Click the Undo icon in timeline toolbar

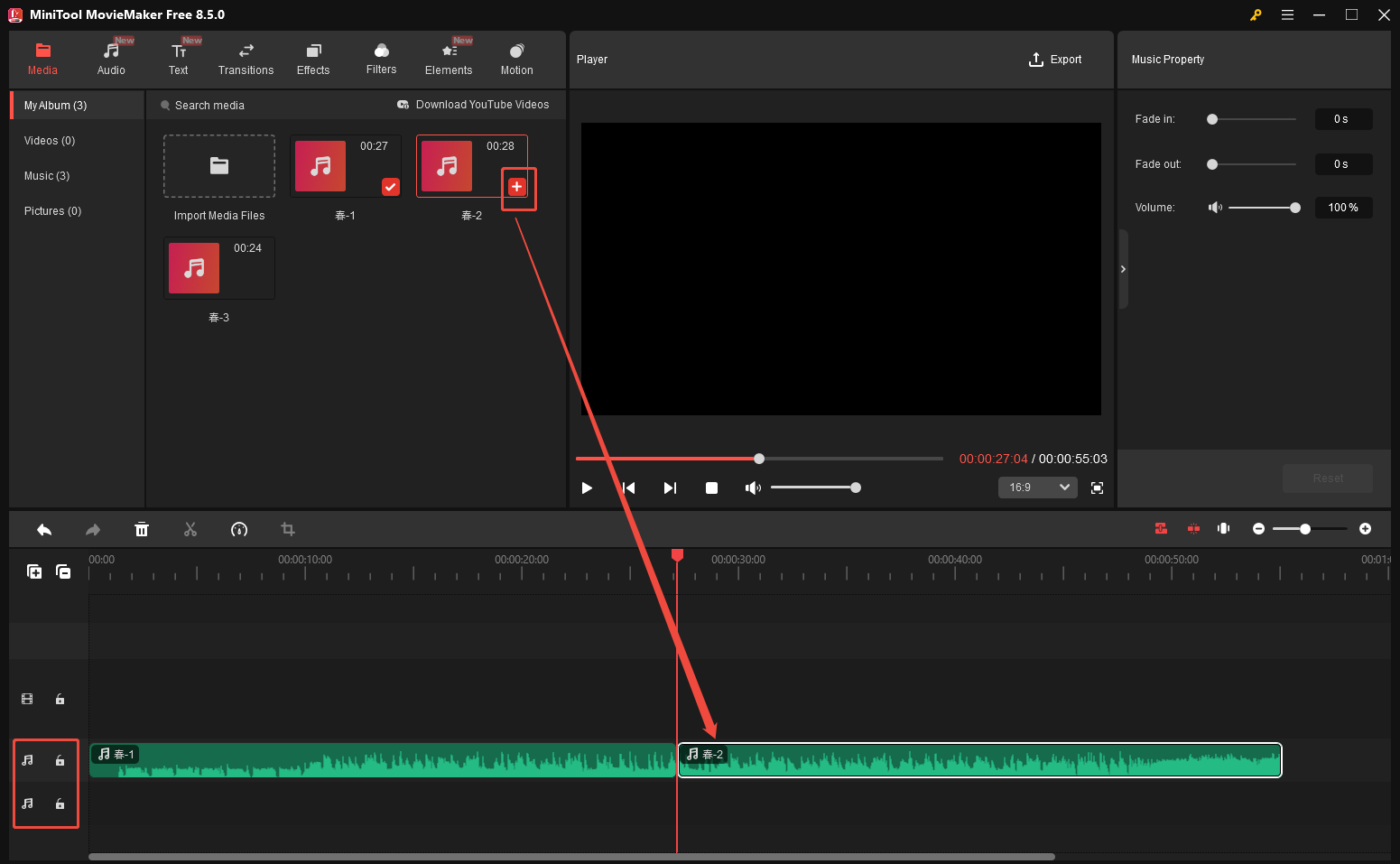(44, 529)
